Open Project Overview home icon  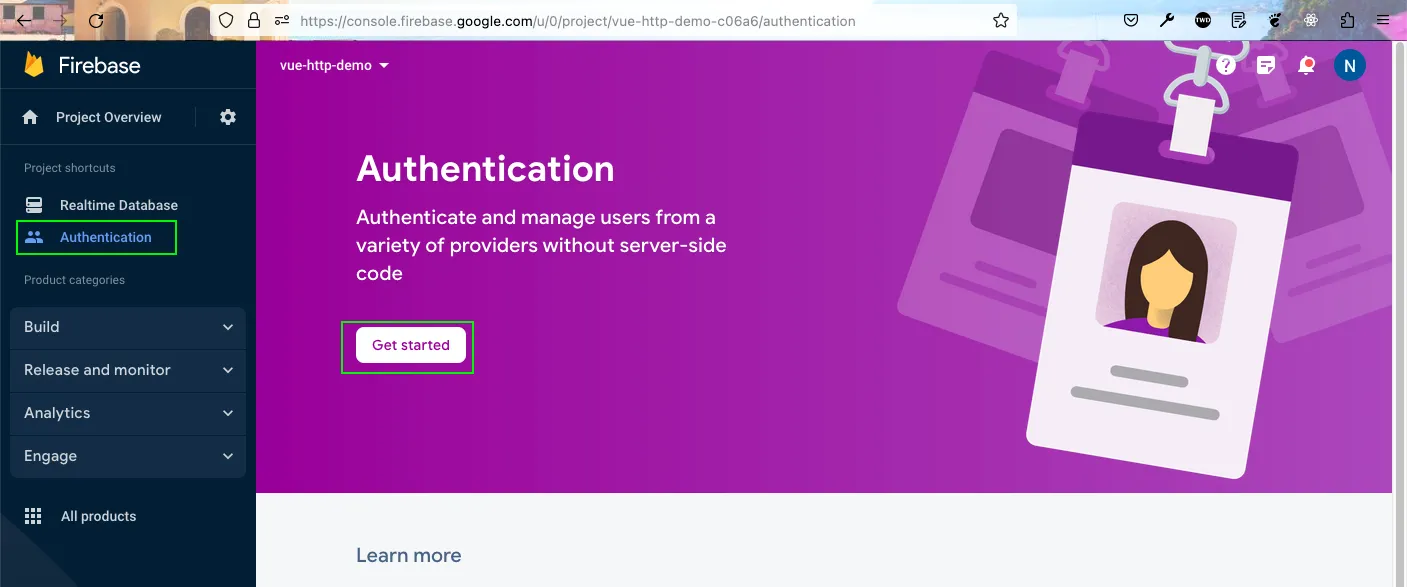pos(30,117)
